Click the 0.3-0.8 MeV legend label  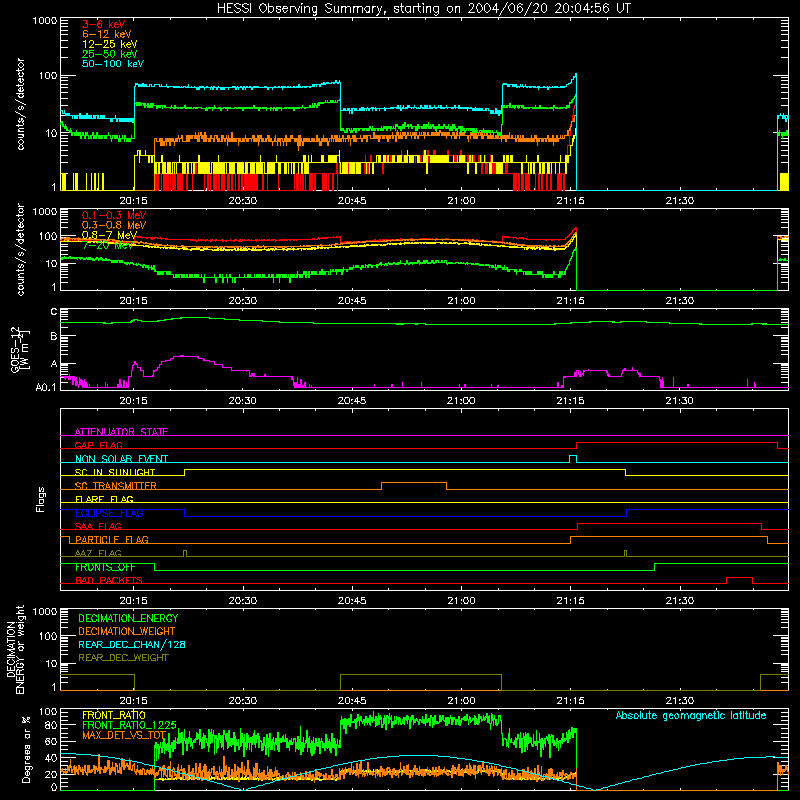point(114,225)
